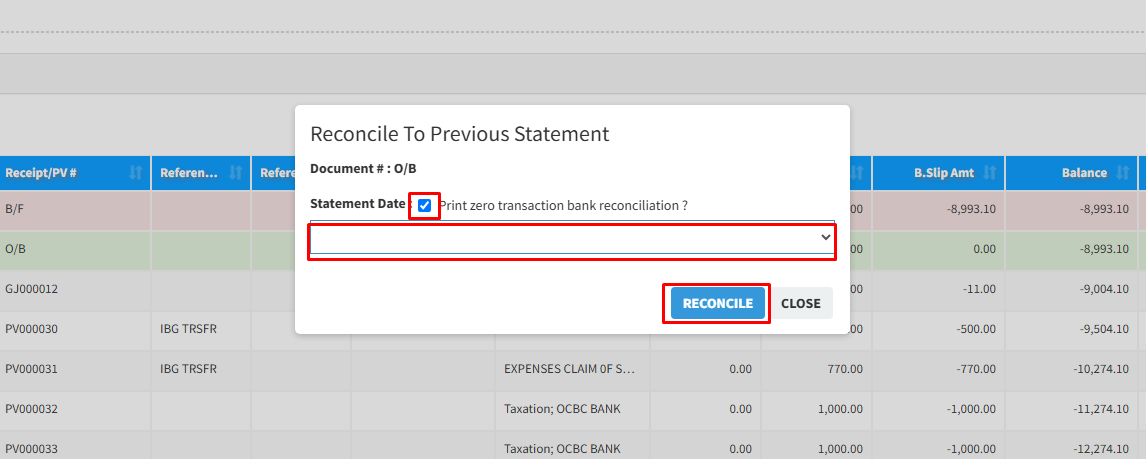
Task: Select payment voucher PV000030
Action: (32, 329)
